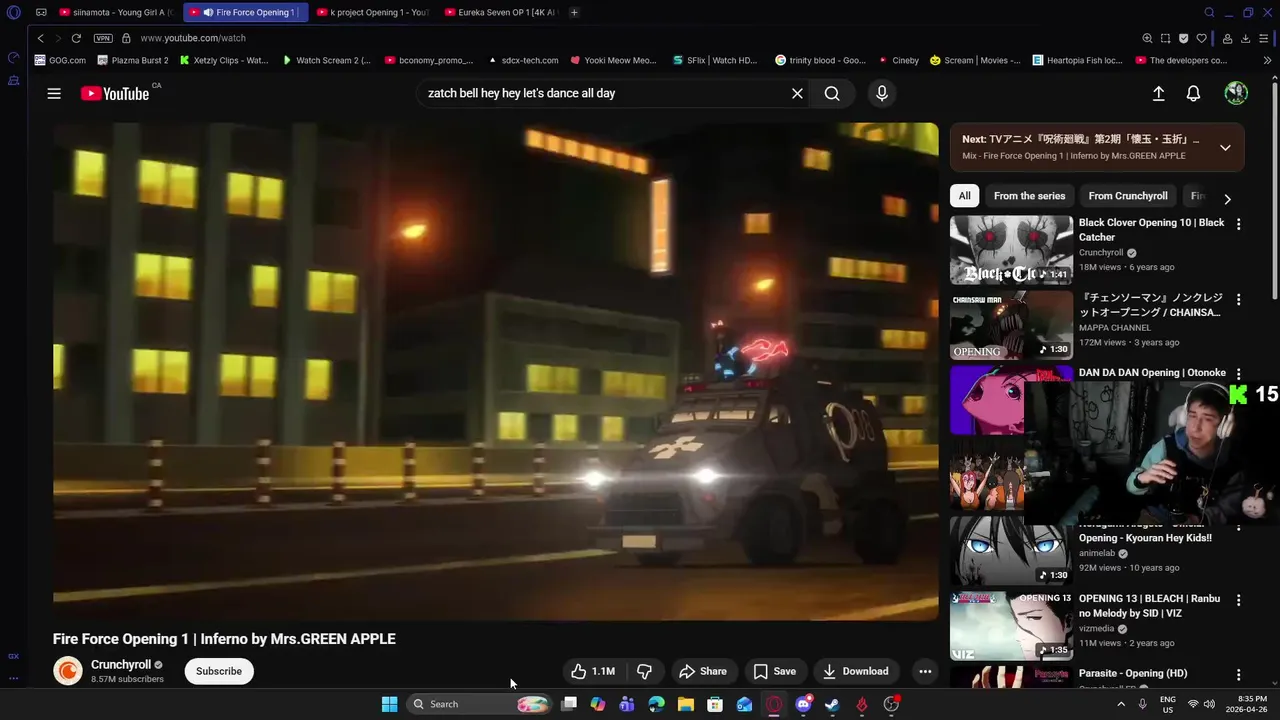
Task: Switch to siinamota Young Girl A tab
Action: pos(117,12)
